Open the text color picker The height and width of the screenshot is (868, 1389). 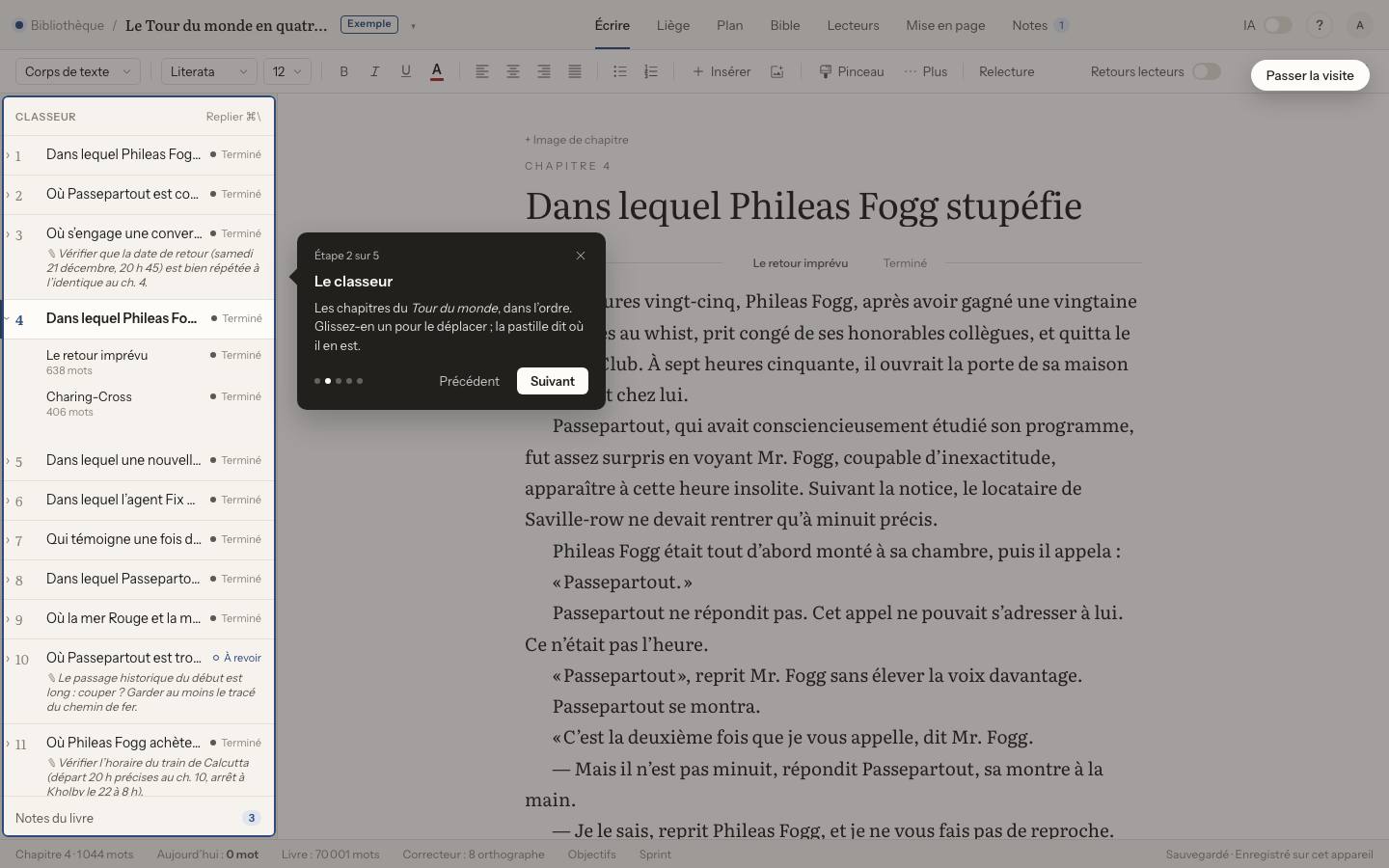click(x=437, y=71)
